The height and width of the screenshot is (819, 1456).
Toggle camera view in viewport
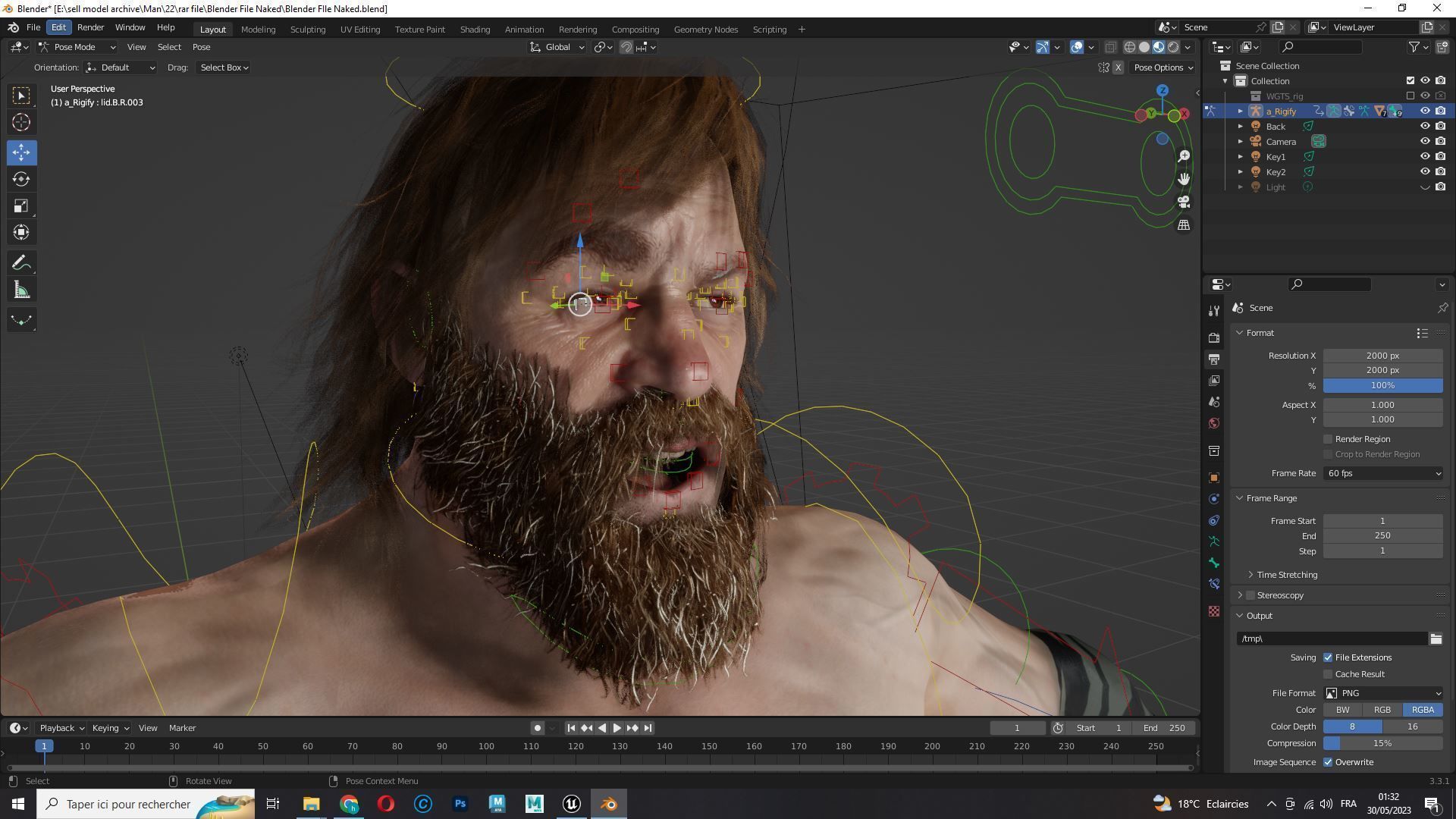click(1184, 202)
